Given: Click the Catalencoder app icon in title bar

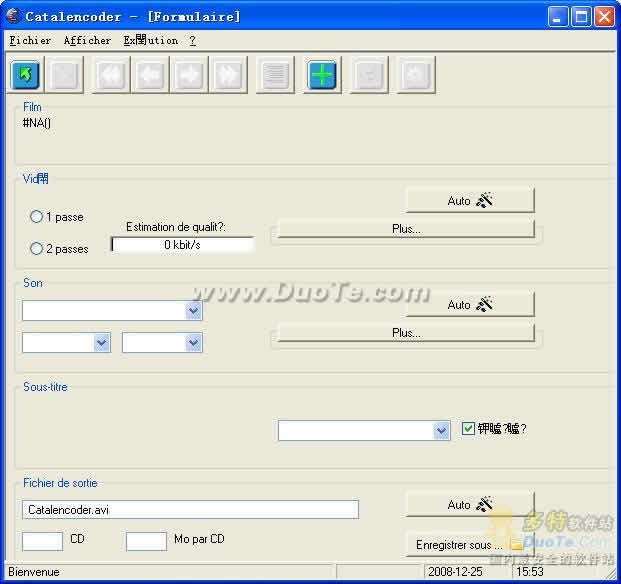Looking at the screenshot, I should point(13,16).
